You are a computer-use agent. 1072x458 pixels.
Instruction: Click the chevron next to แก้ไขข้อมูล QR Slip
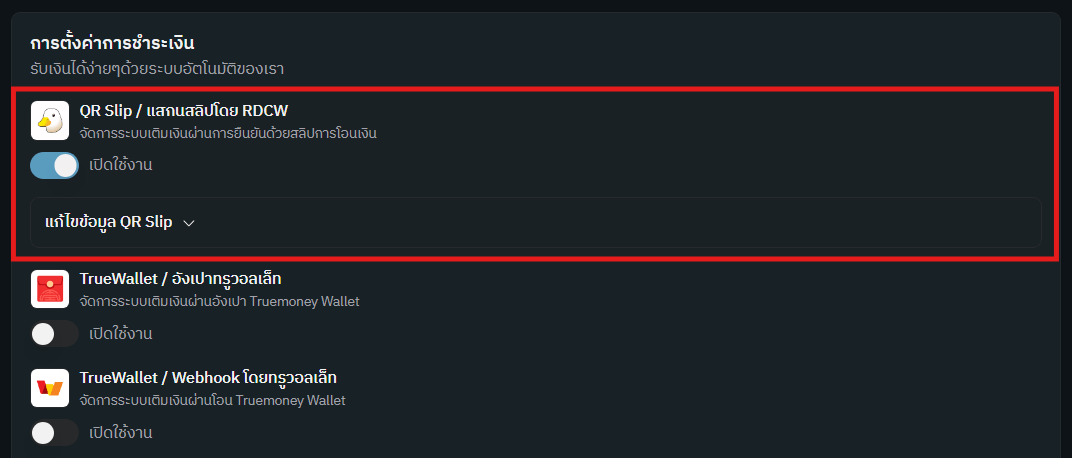[188, 223]
